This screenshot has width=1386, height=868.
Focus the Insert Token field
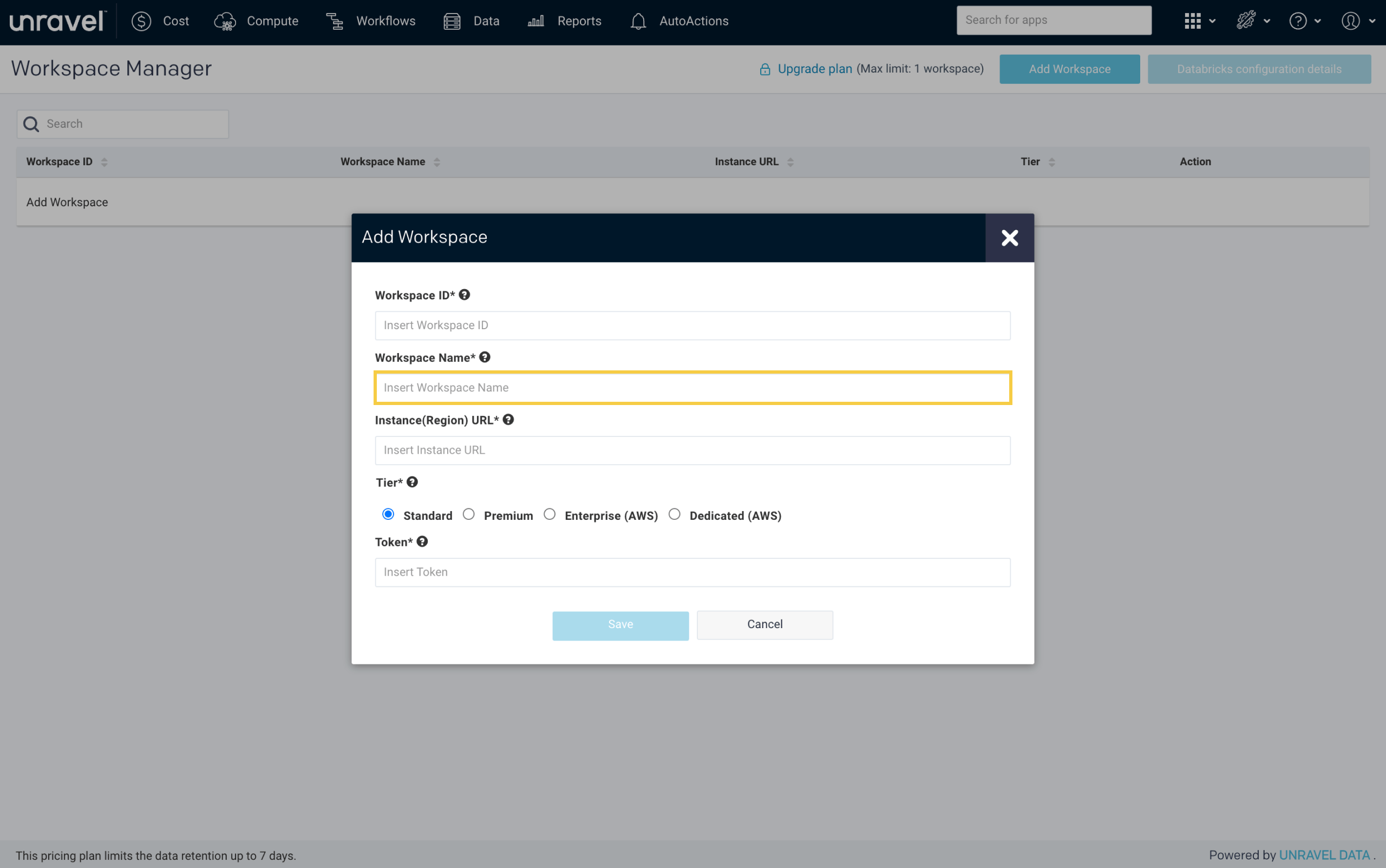692,572
